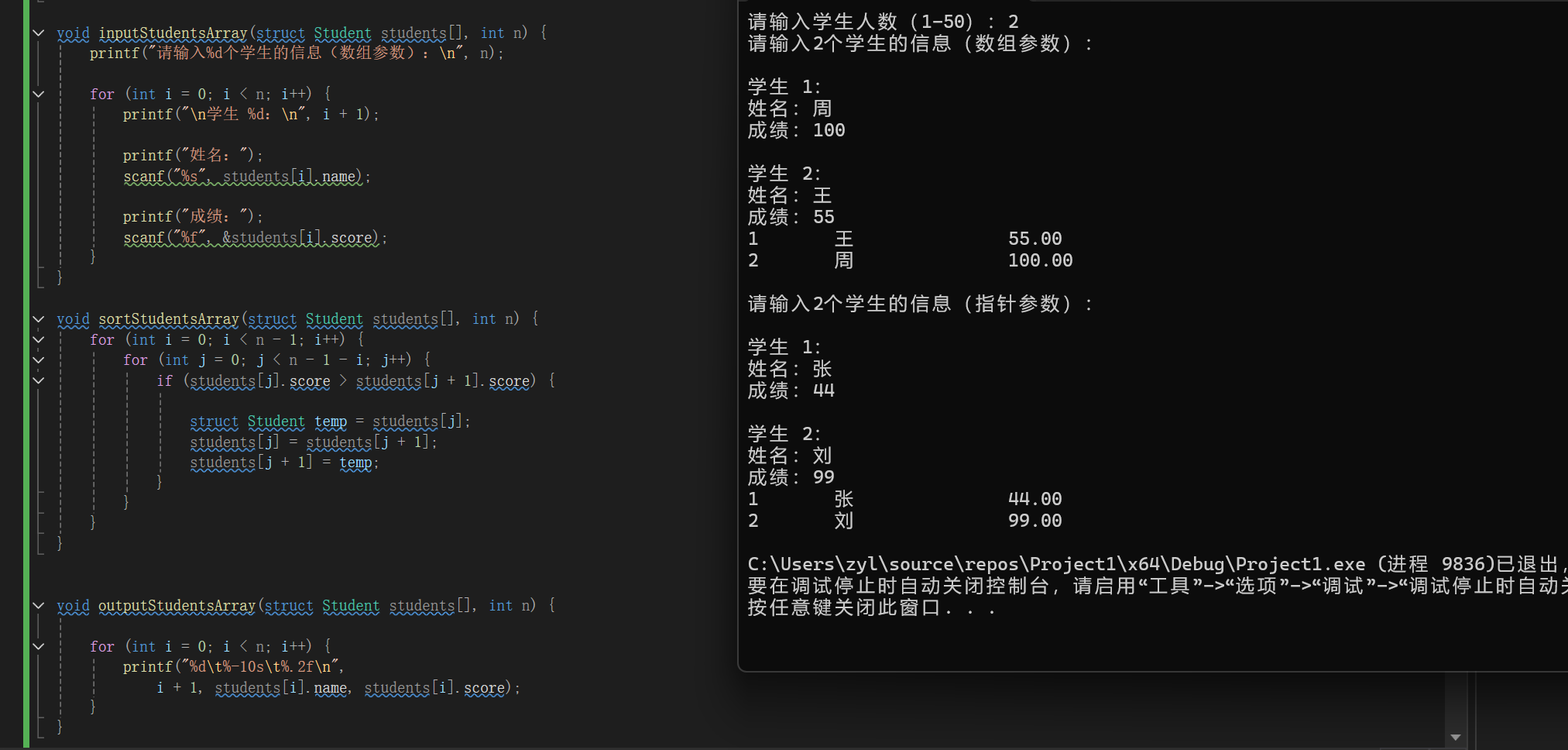Collapse the for loop inside inputStudentsArray

pos(38,94)
